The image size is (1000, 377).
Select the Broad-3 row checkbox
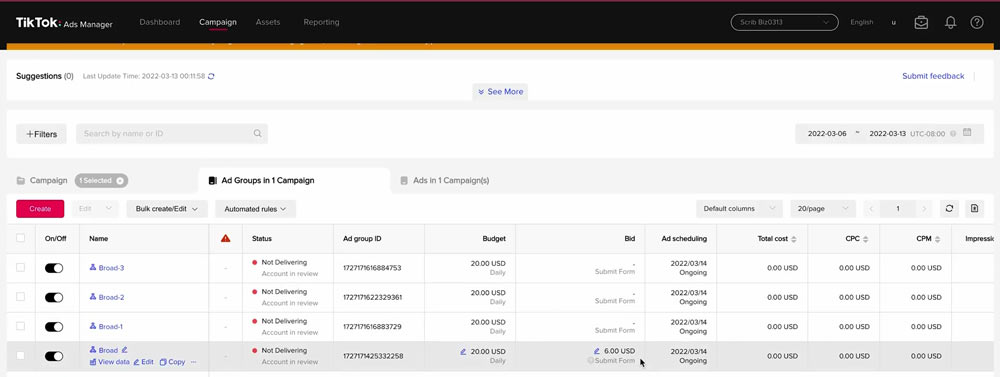[20, 267]
